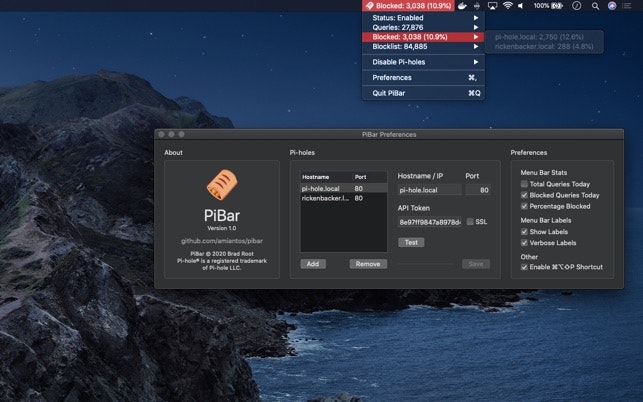Viewport: 643px width, 402px height.
Task: Select the highlighted Blocked: 3,038 menu item
Action: pos(423,37)
